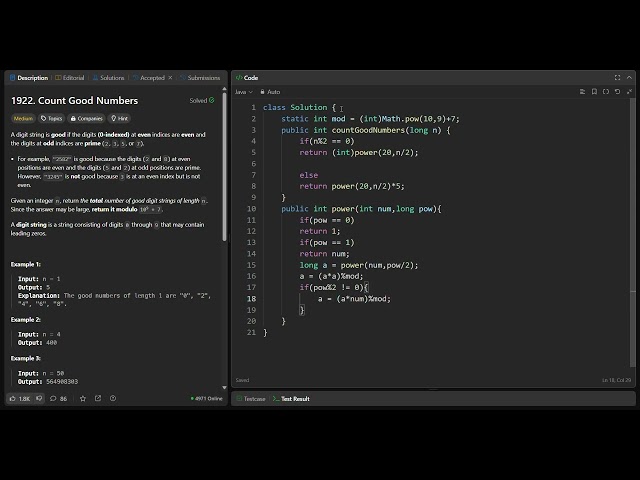Image resolution: width=640 pixels, height=480 pixels.
Task: Click the 'Example 1:' heading
Action: pyautogui.click(x=25, y=264)
